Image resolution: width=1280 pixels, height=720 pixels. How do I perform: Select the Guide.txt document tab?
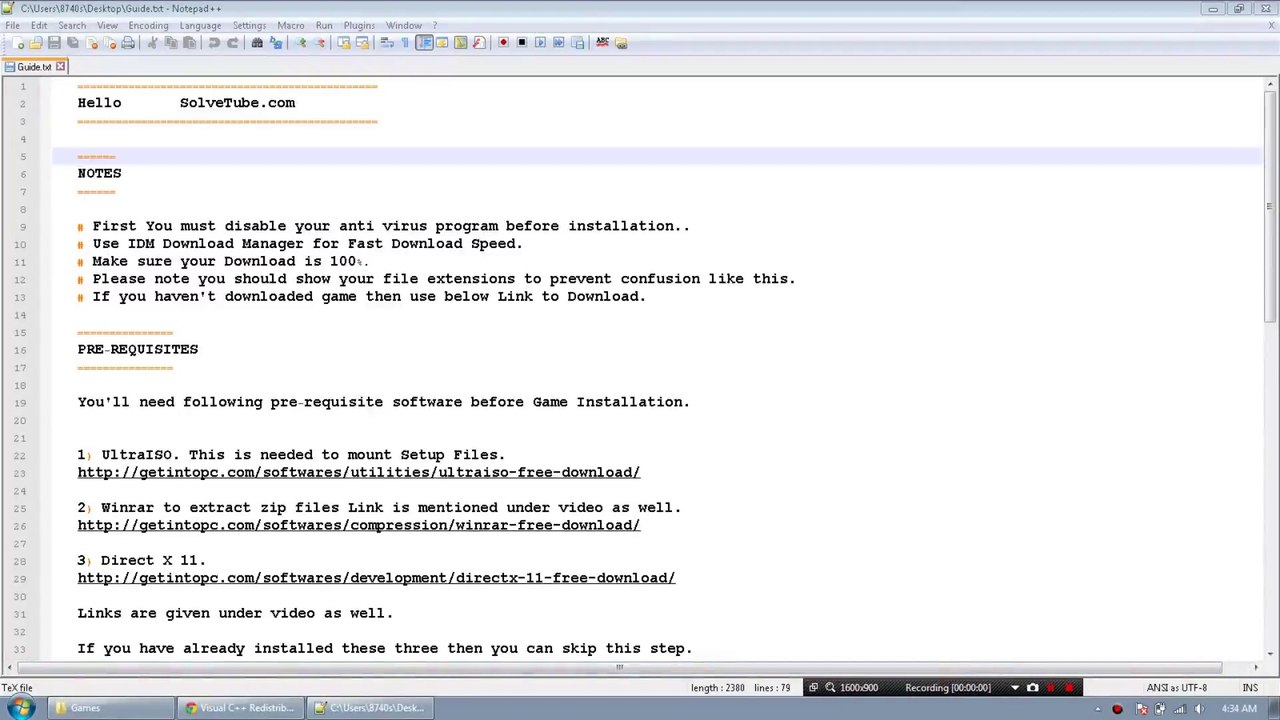35,67
